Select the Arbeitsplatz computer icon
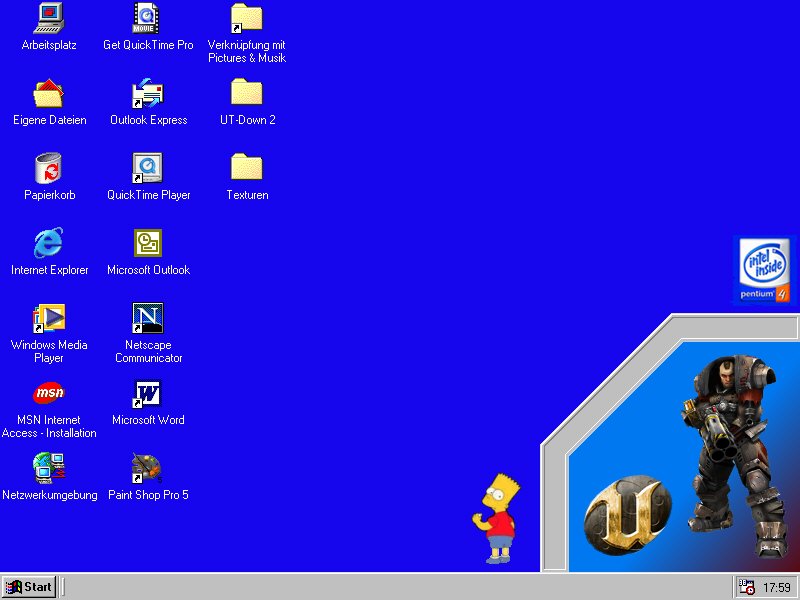Screen dimensions: 800x600 coord(49,18)
